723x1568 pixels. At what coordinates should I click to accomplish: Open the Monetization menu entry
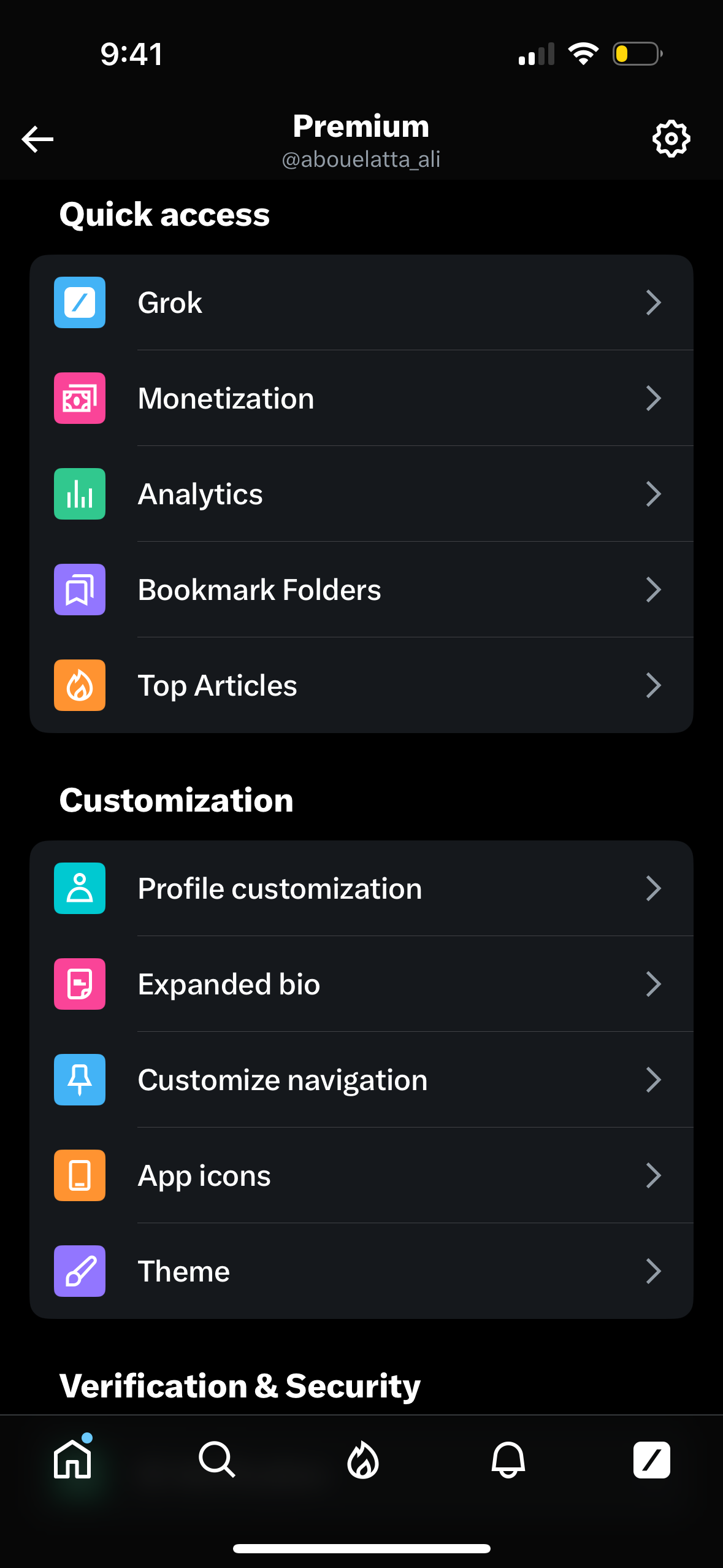[226, 399]
